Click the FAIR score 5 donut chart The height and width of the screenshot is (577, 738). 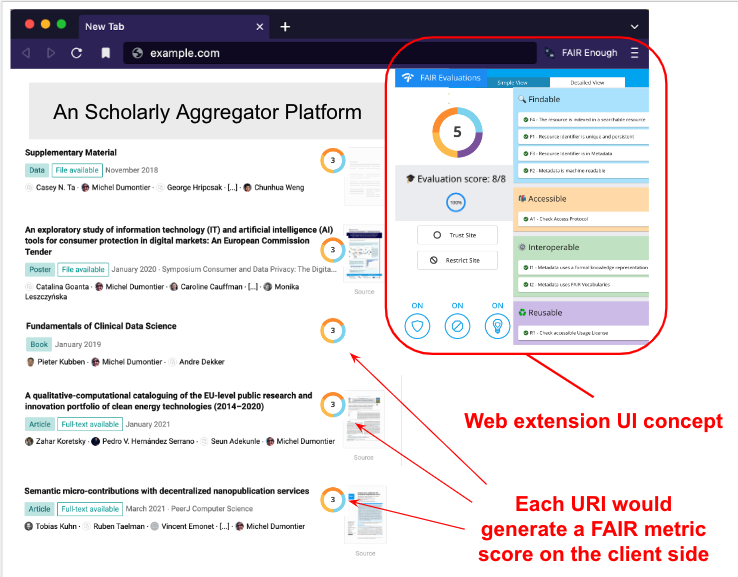click(x=457, y=132)
